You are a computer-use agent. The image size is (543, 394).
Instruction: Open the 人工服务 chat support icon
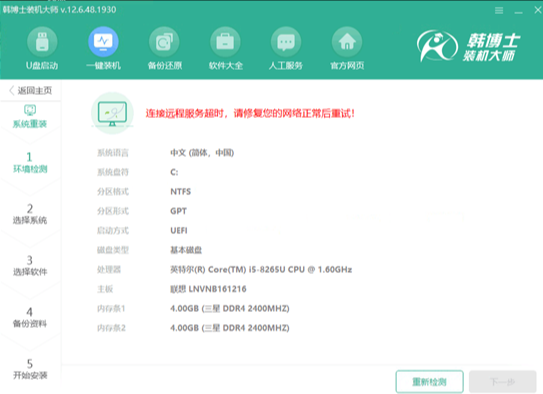[286, 42]
